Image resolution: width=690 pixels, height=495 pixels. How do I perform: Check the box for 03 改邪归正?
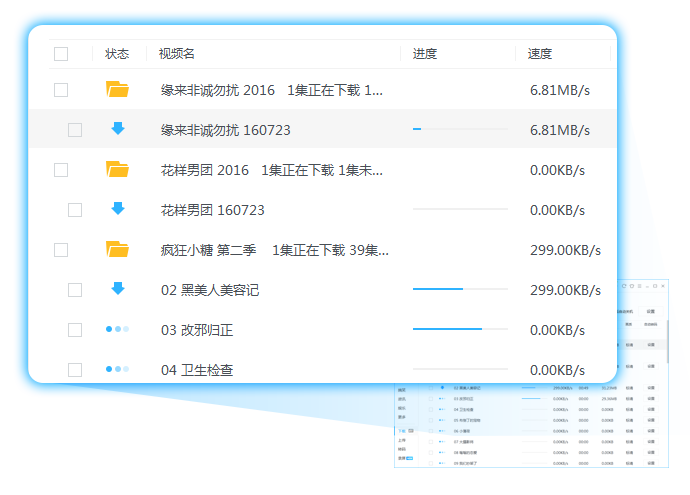pyautogui.click(x=75, y=330)
